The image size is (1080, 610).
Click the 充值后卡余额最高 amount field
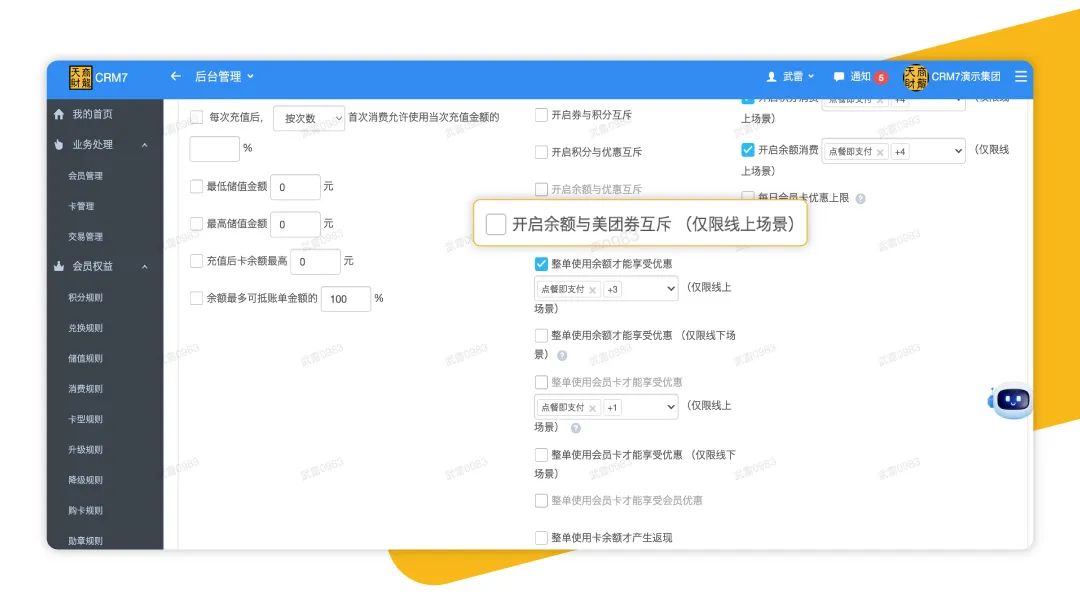point(315,262)
